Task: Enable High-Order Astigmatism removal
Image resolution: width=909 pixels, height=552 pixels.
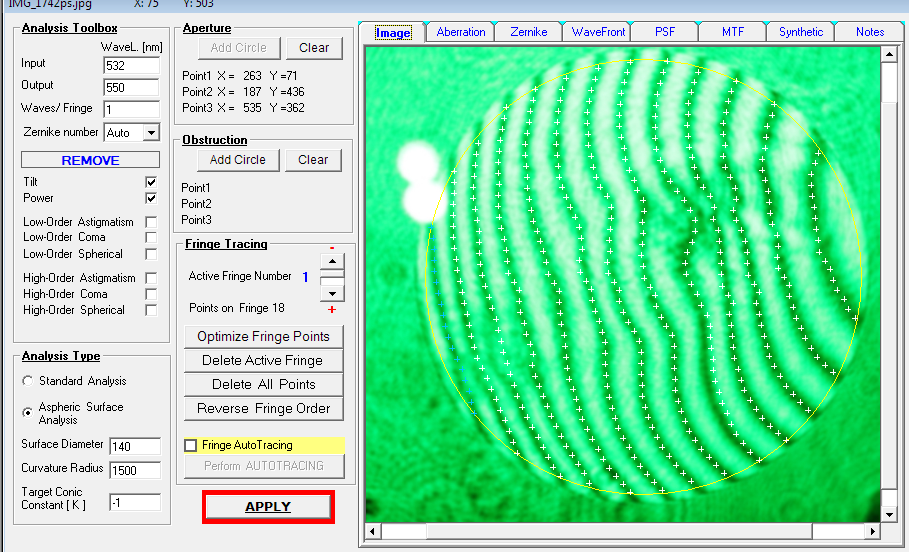Action: pos(151,278)
